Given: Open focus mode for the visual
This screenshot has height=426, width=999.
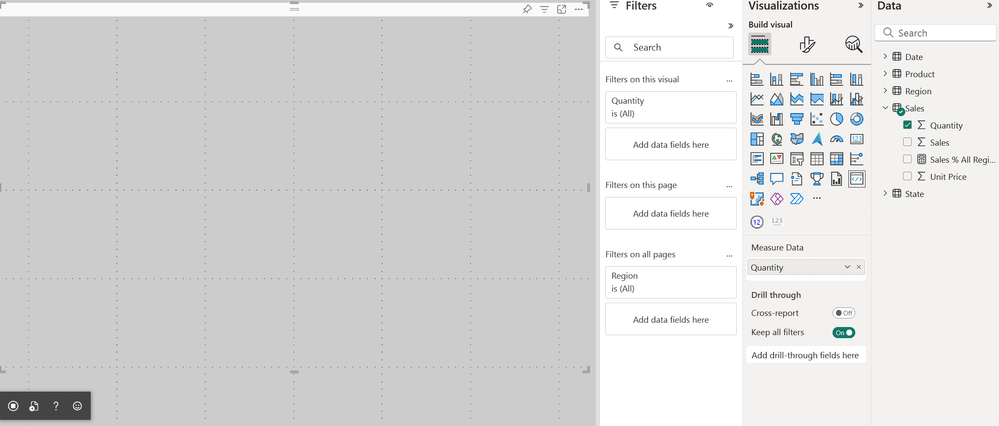Looking at the screenshot, I should [561, 9].
